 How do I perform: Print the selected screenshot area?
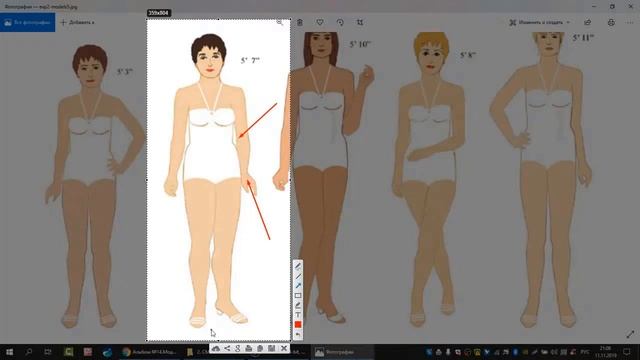[249, 348]
